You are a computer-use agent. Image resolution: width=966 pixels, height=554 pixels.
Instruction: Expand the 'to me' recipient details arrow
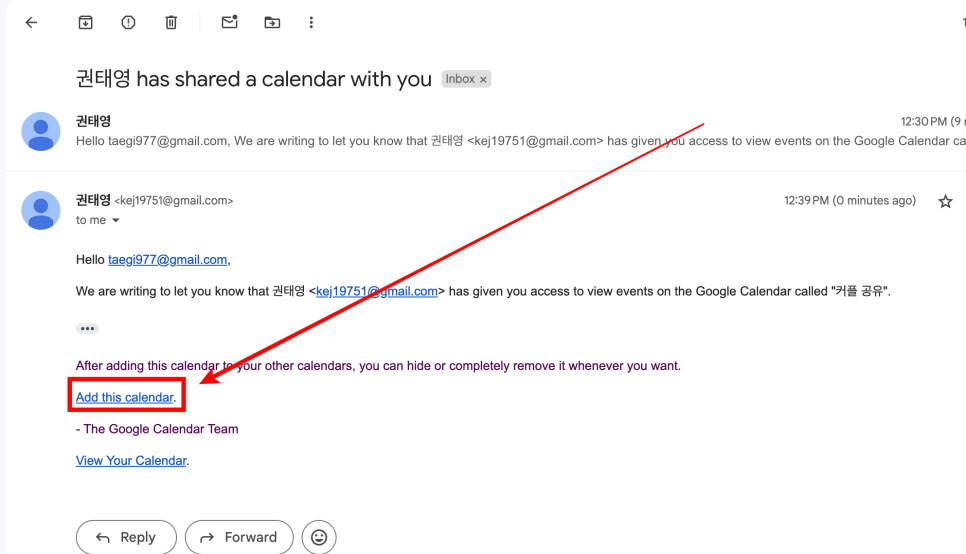pos(116,220)
